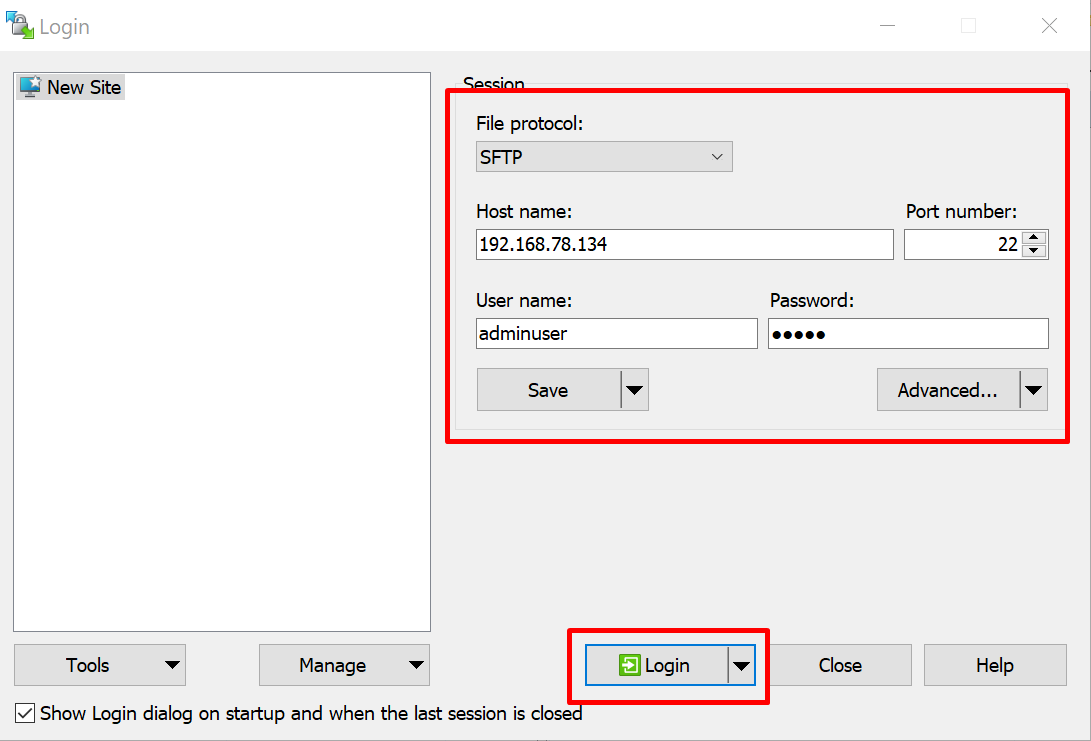This screenshot has height=741, width=1091.
Task: Select the New Site tree entry
Action: [x=84, y=87]
